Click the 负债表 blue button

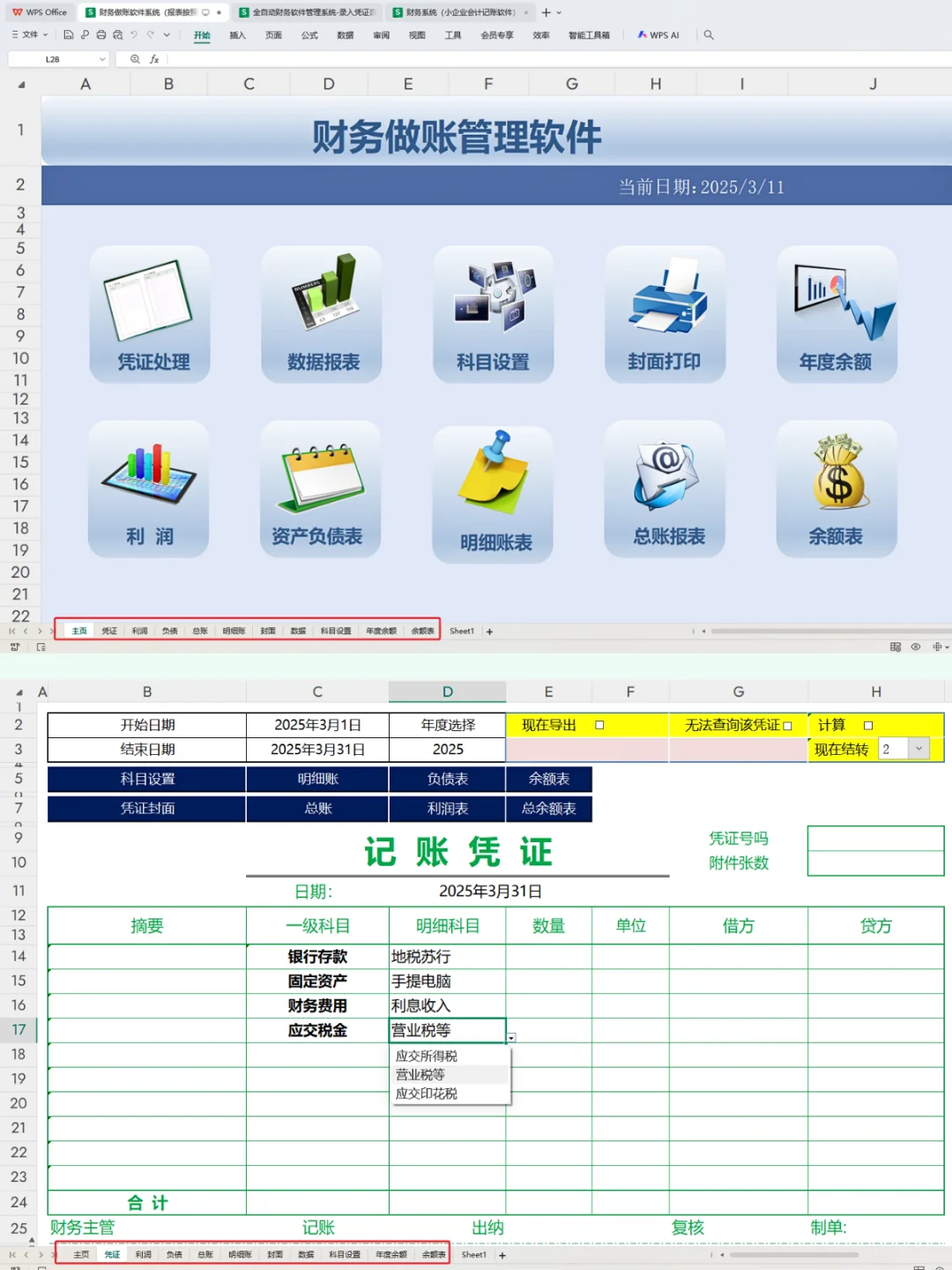point(448,779)
